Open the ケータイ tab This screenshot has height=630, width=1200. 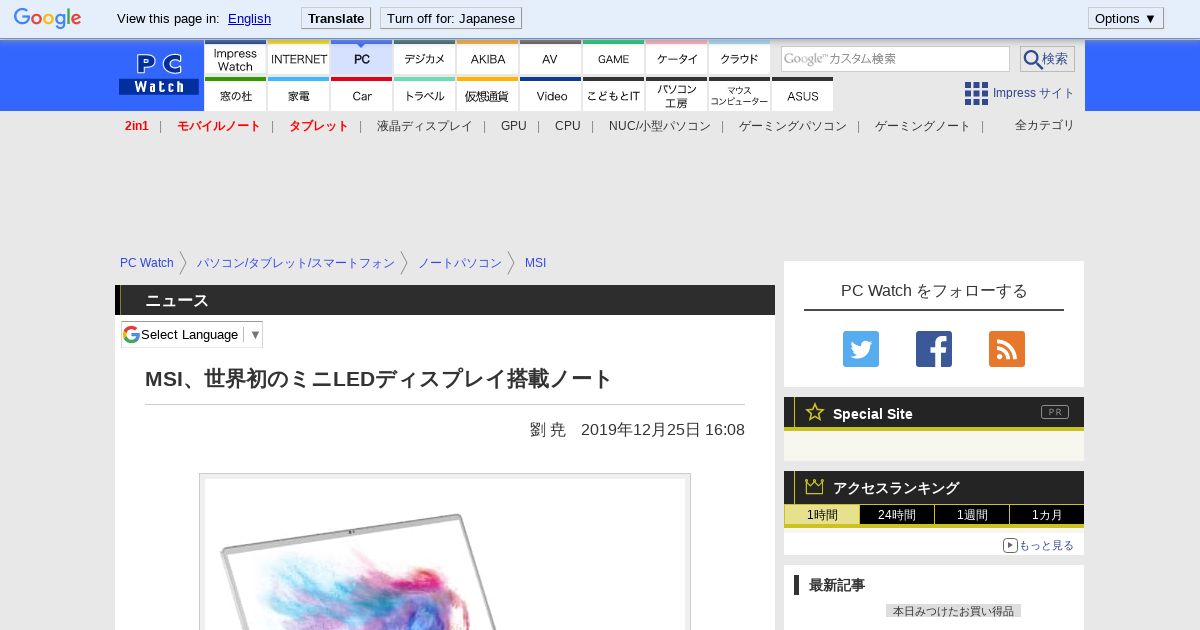click(676, 59)
